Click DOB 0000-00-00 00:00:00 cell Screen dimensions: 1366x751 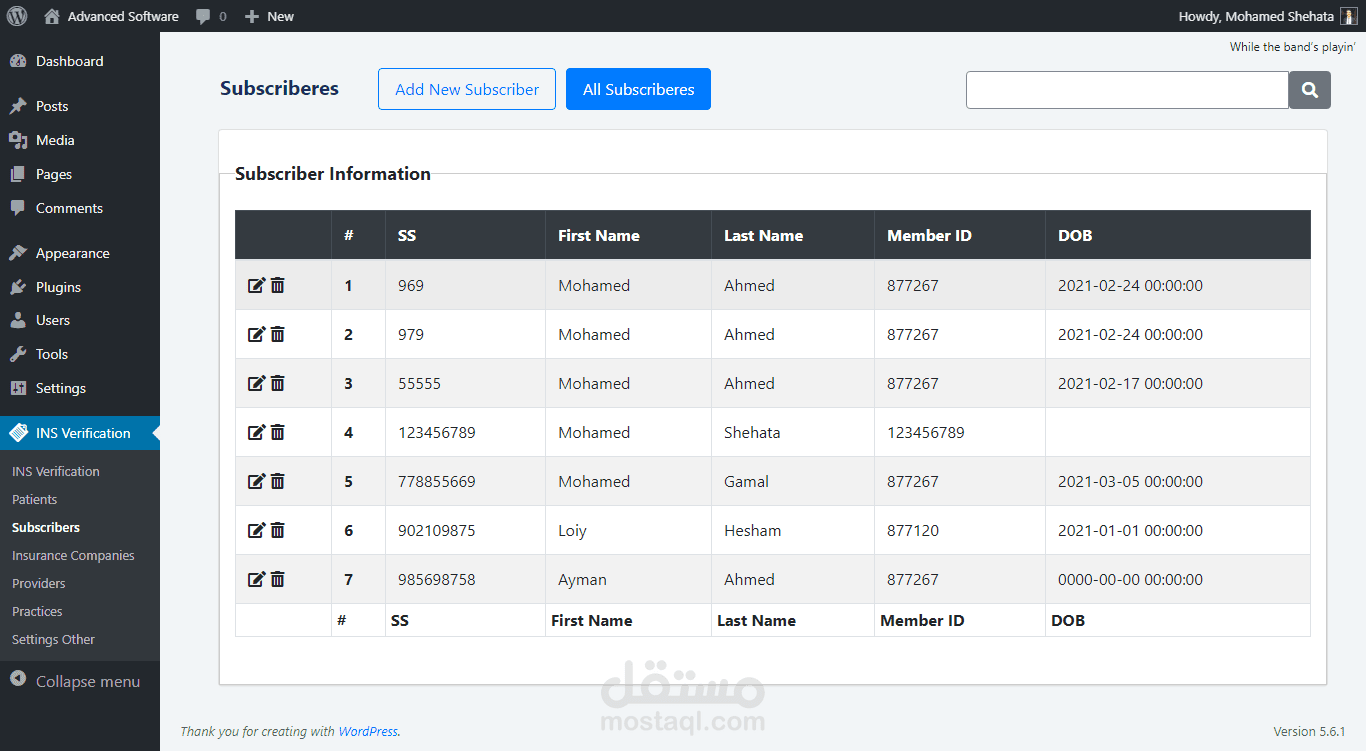click(x=1130, y=580)
